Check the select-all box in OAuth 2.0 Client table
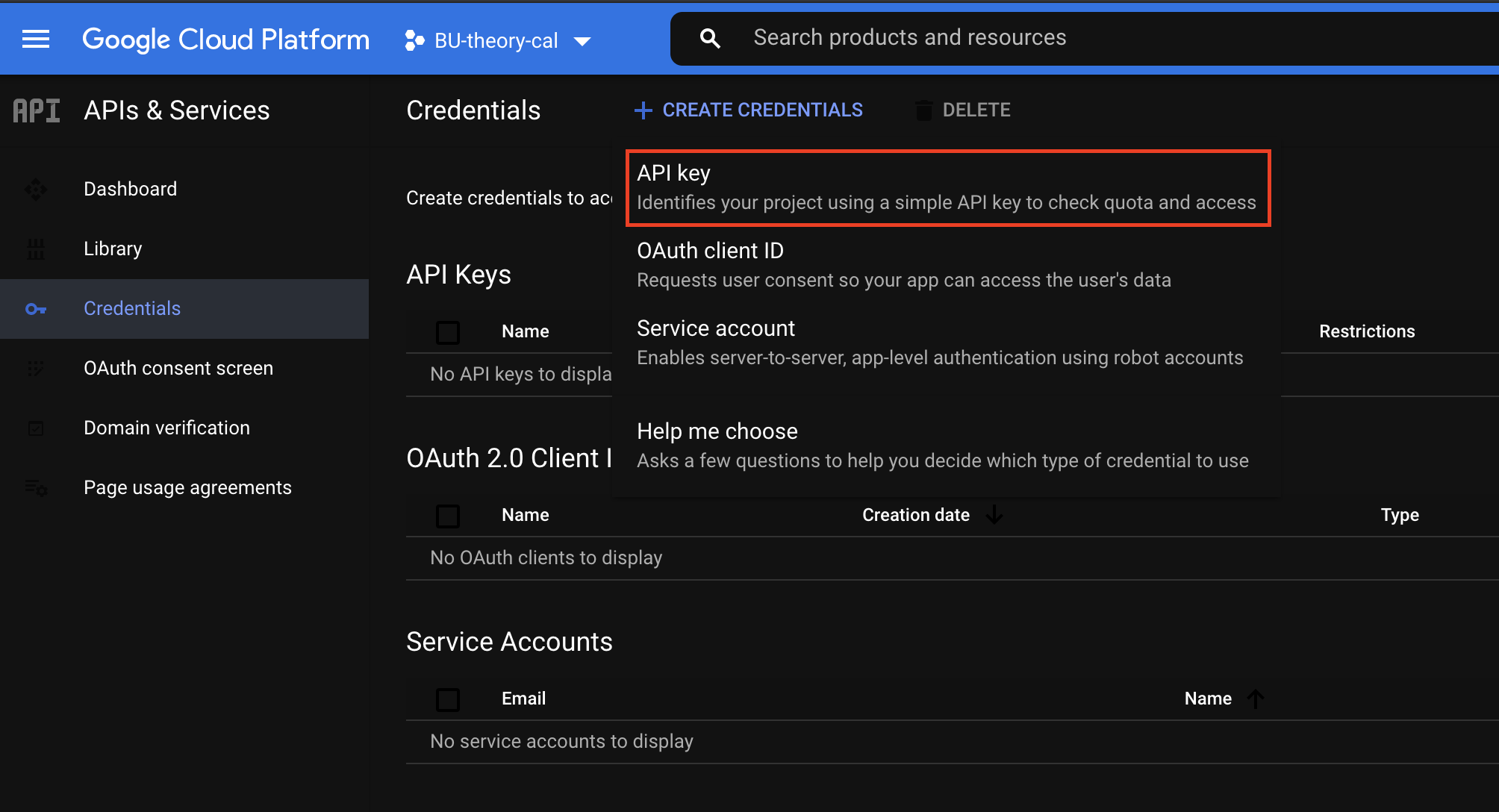The image size is (1499, 812). click(448, 516)
